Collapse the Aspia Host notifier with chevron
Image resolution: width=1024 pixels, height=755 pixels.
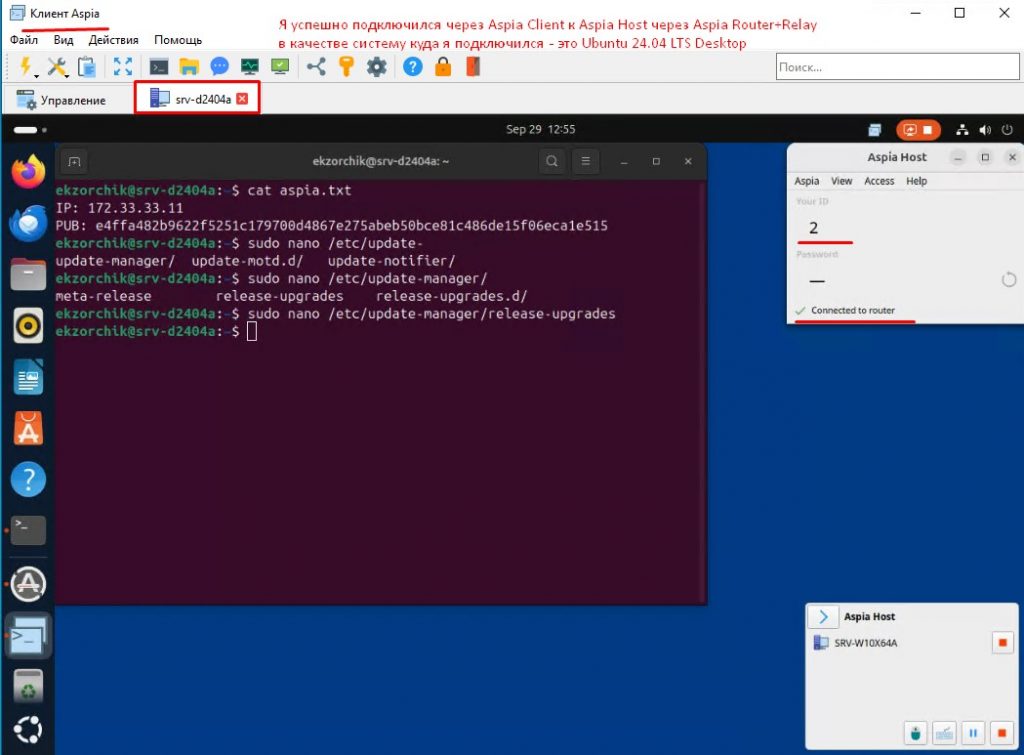(x=823, y=617)
